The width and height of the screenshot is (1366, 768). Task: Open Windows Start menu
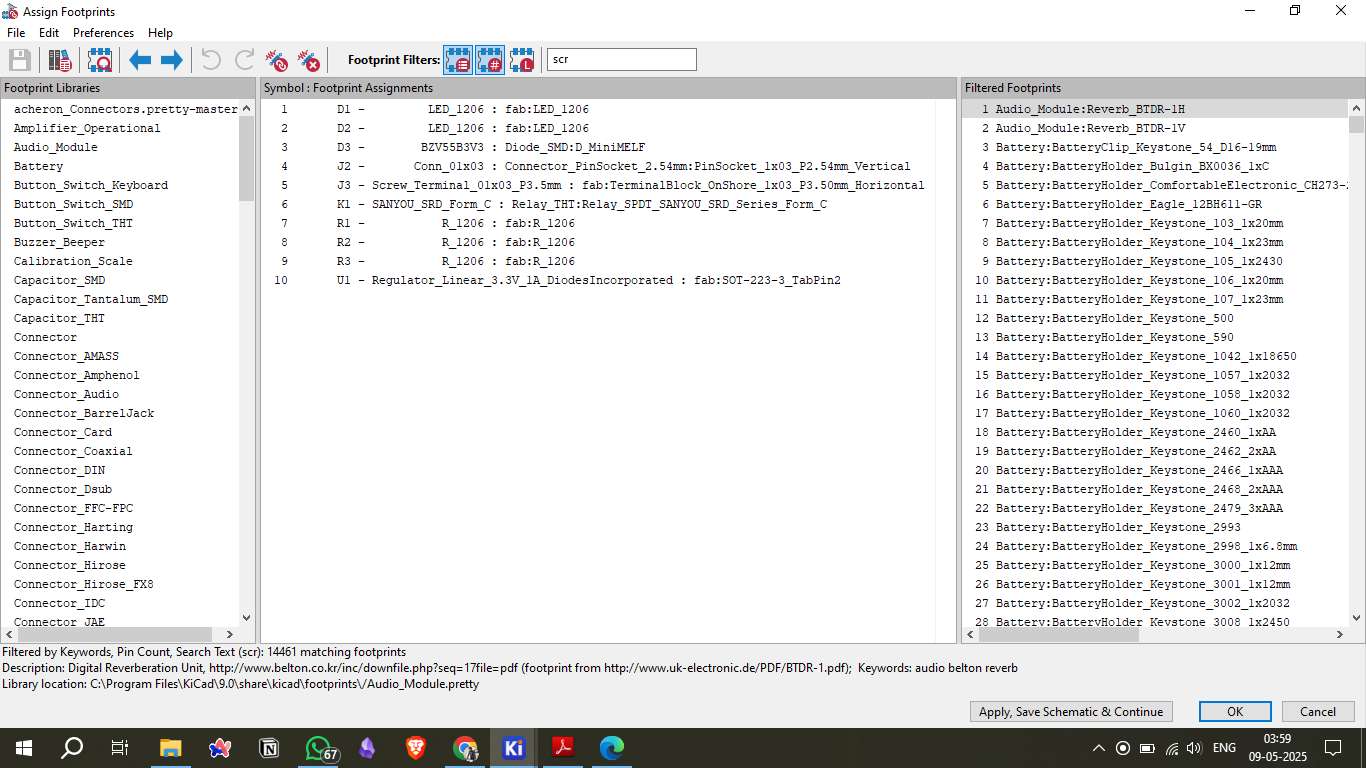click(23, 748)
